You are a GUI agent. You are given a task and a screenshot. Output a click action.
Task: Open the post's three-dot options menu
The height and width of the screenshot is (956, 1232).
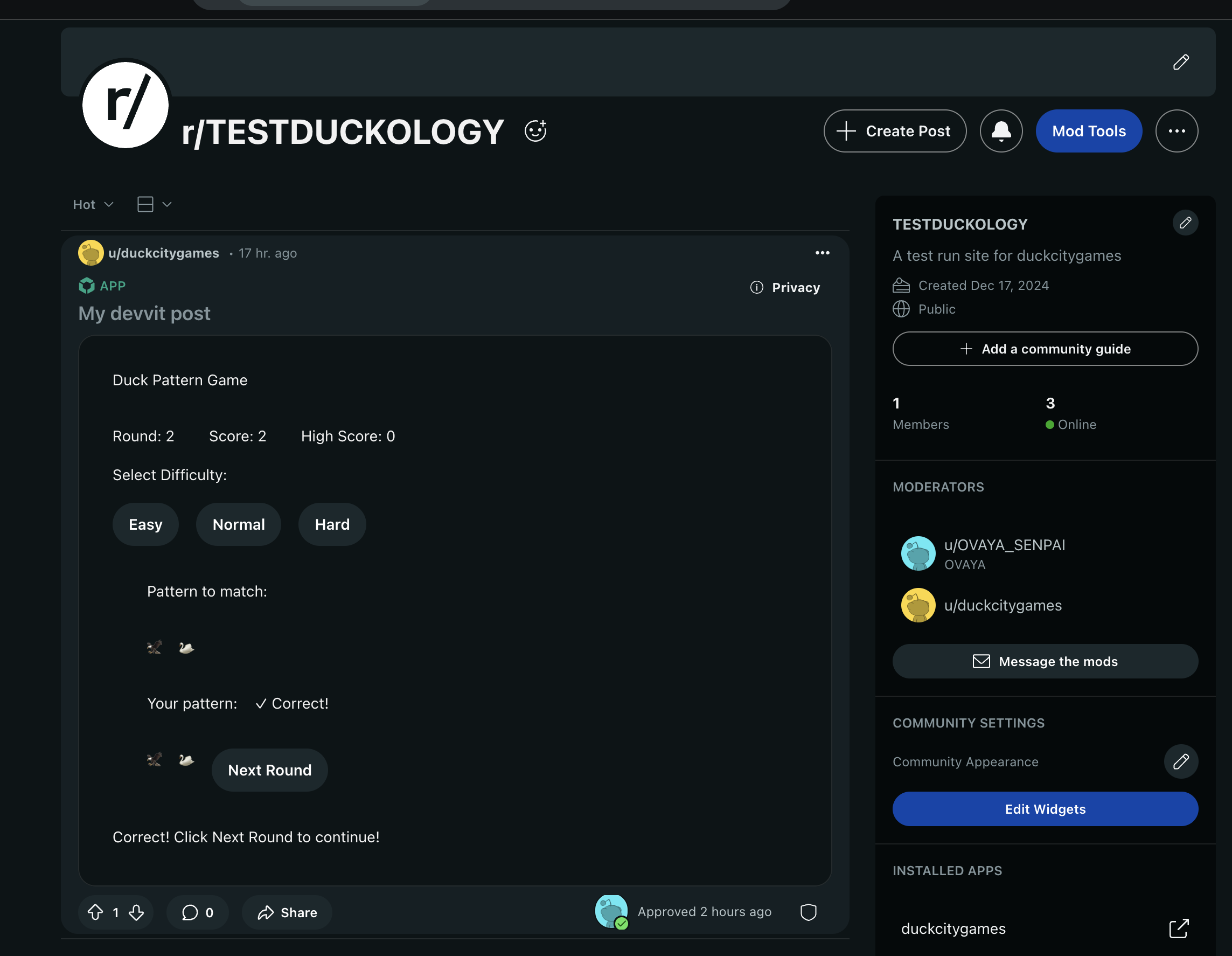pyautogui.click(x=822, y=253)
